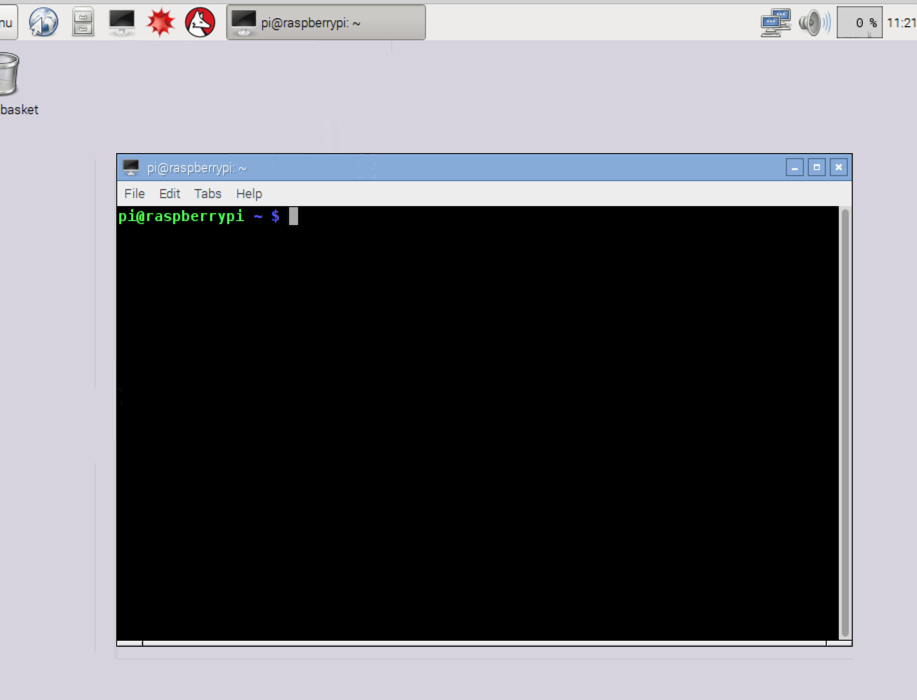Open the File menu in terminal
Screen dimensions: 917x700
click(x=134, y=194)
